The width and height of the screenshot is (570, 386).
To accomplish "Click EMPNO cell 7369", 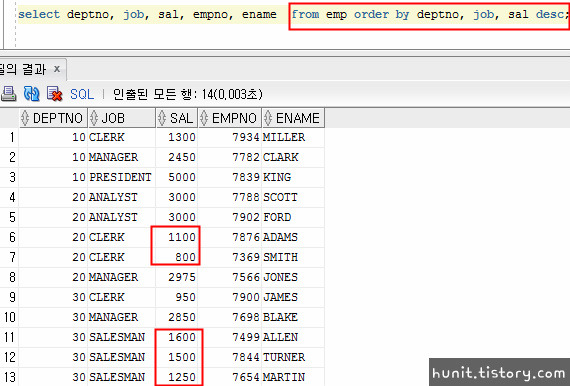I will 230,257.
